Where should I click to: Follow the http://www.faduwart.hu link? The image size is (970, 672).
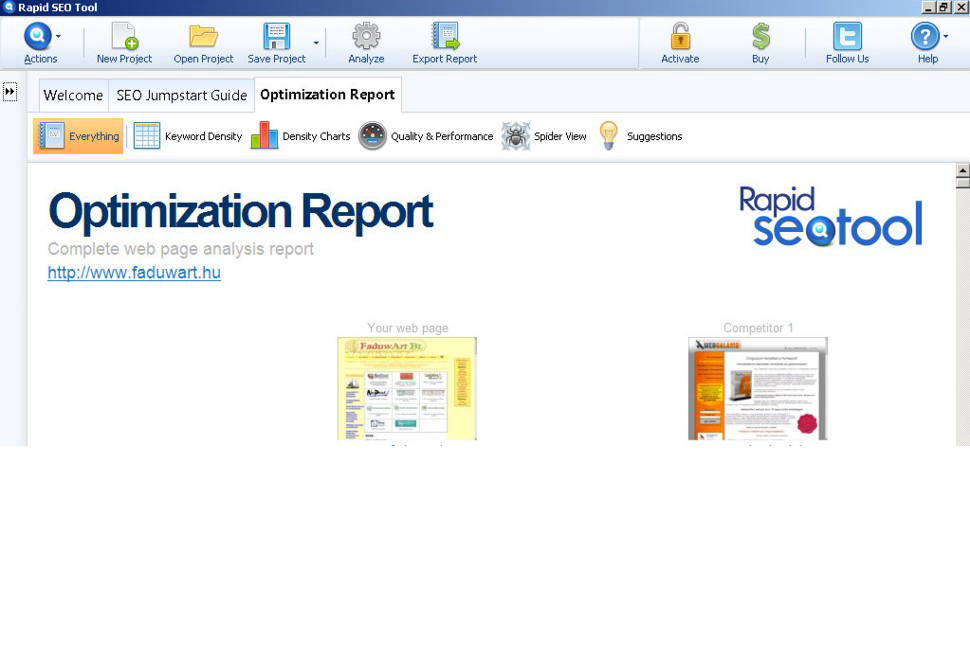(134, 273)
